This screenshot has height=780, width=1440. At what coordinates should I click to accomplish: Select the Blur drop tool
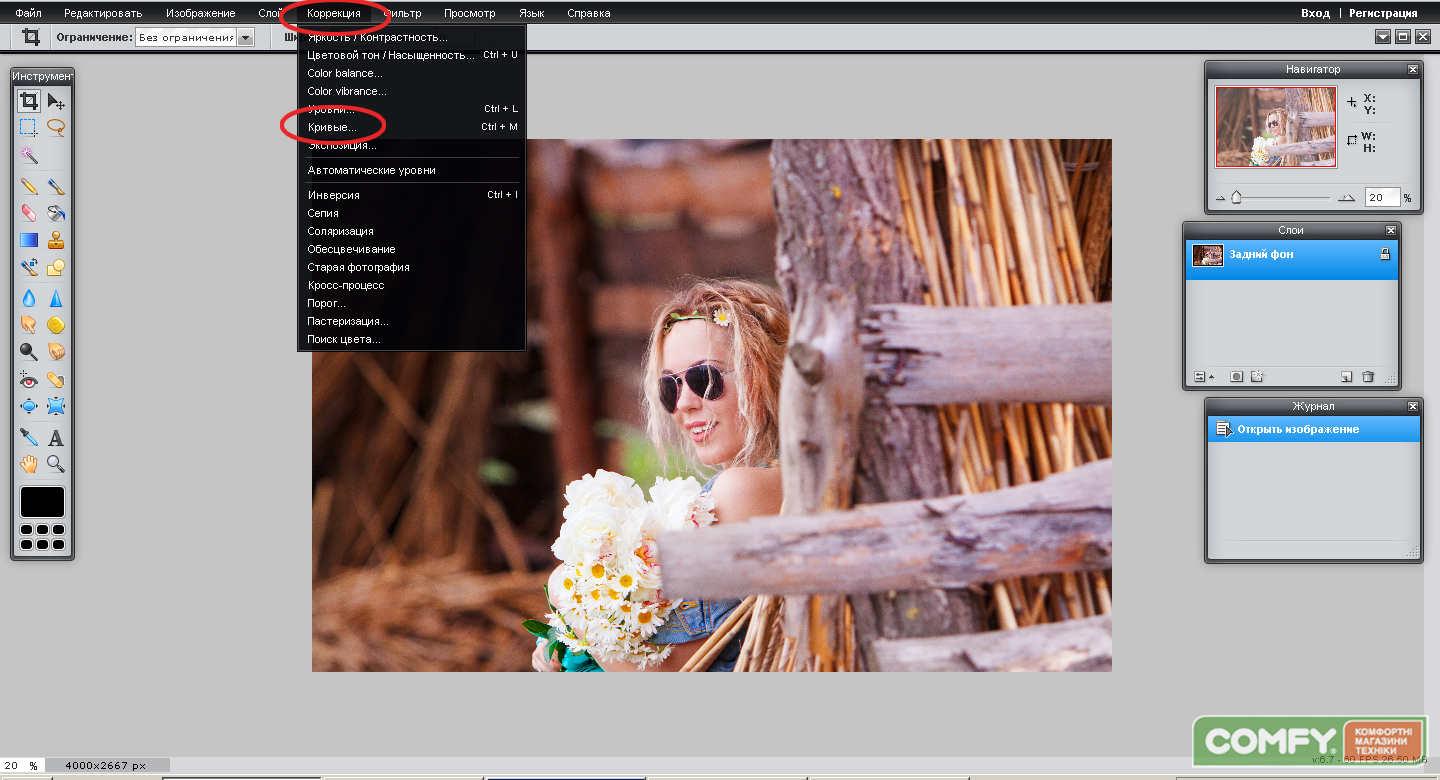tap(29, 298)
